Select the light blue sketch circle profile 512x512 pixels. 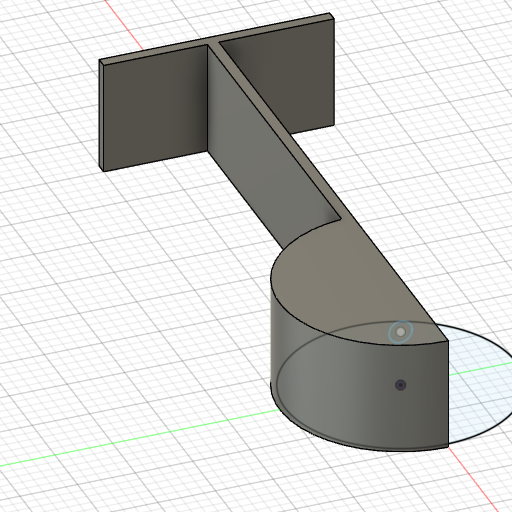[x=480, y=387]
